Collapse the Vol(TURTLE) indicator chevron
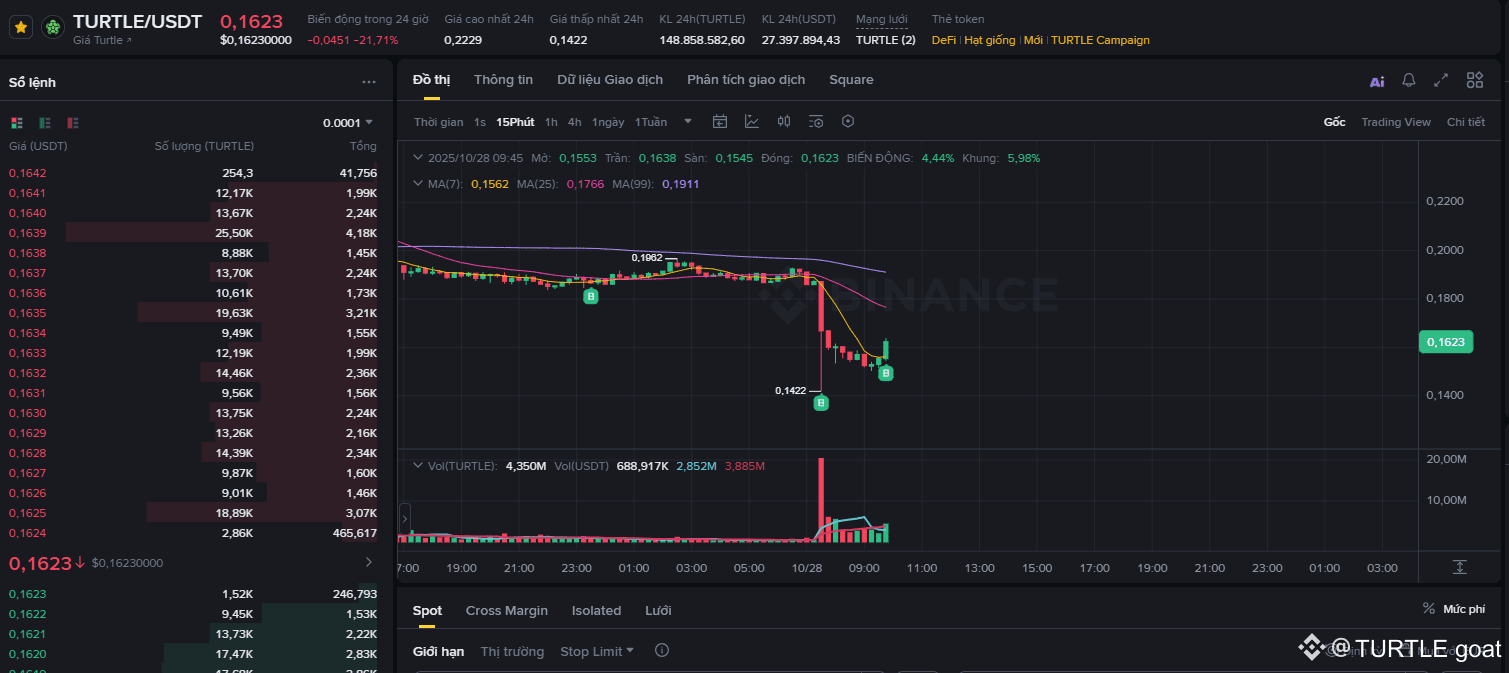Viewport: 1509px width, 673px height. [x=418, y=466]
